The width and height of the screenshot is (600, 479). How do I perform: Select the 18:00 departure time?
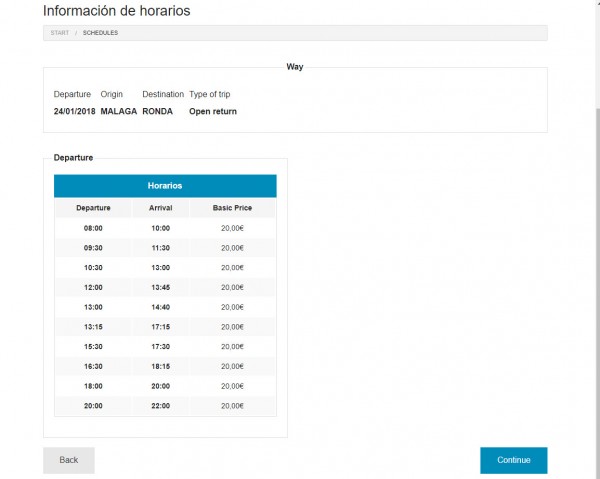coord(93,386)
